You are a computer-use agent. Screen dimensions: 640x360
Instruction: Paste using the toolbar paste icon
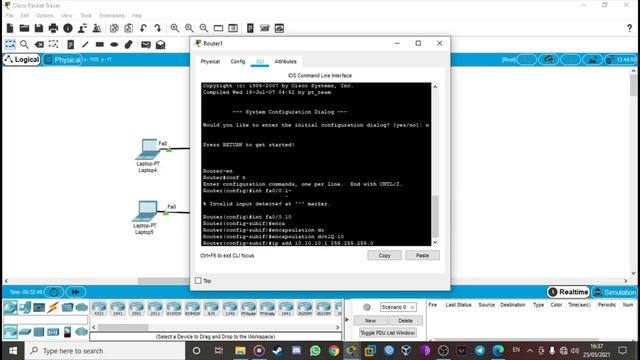coord(129,28)
